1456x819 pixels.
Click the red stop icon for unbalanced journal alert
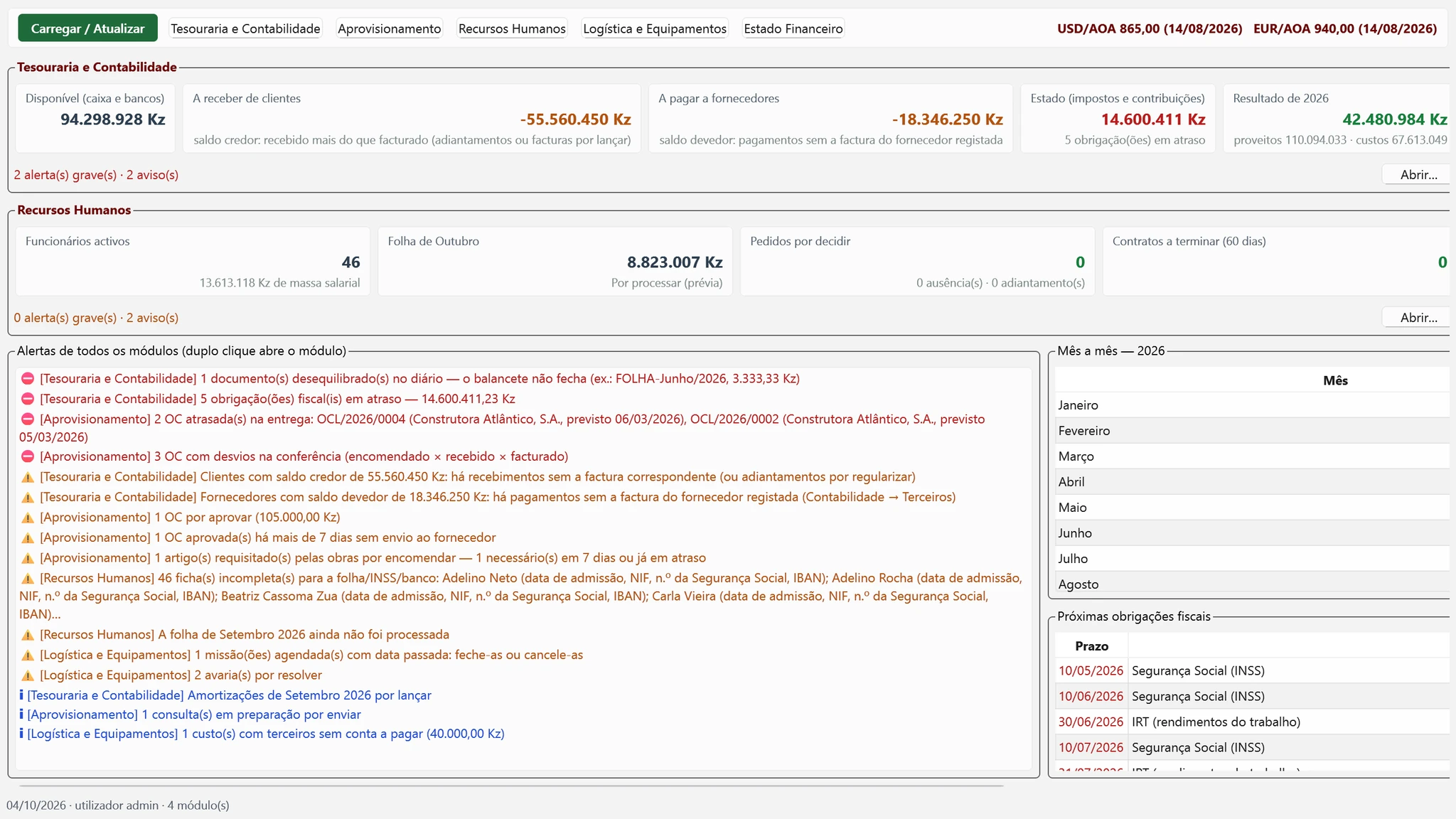[x=28, y=379]
